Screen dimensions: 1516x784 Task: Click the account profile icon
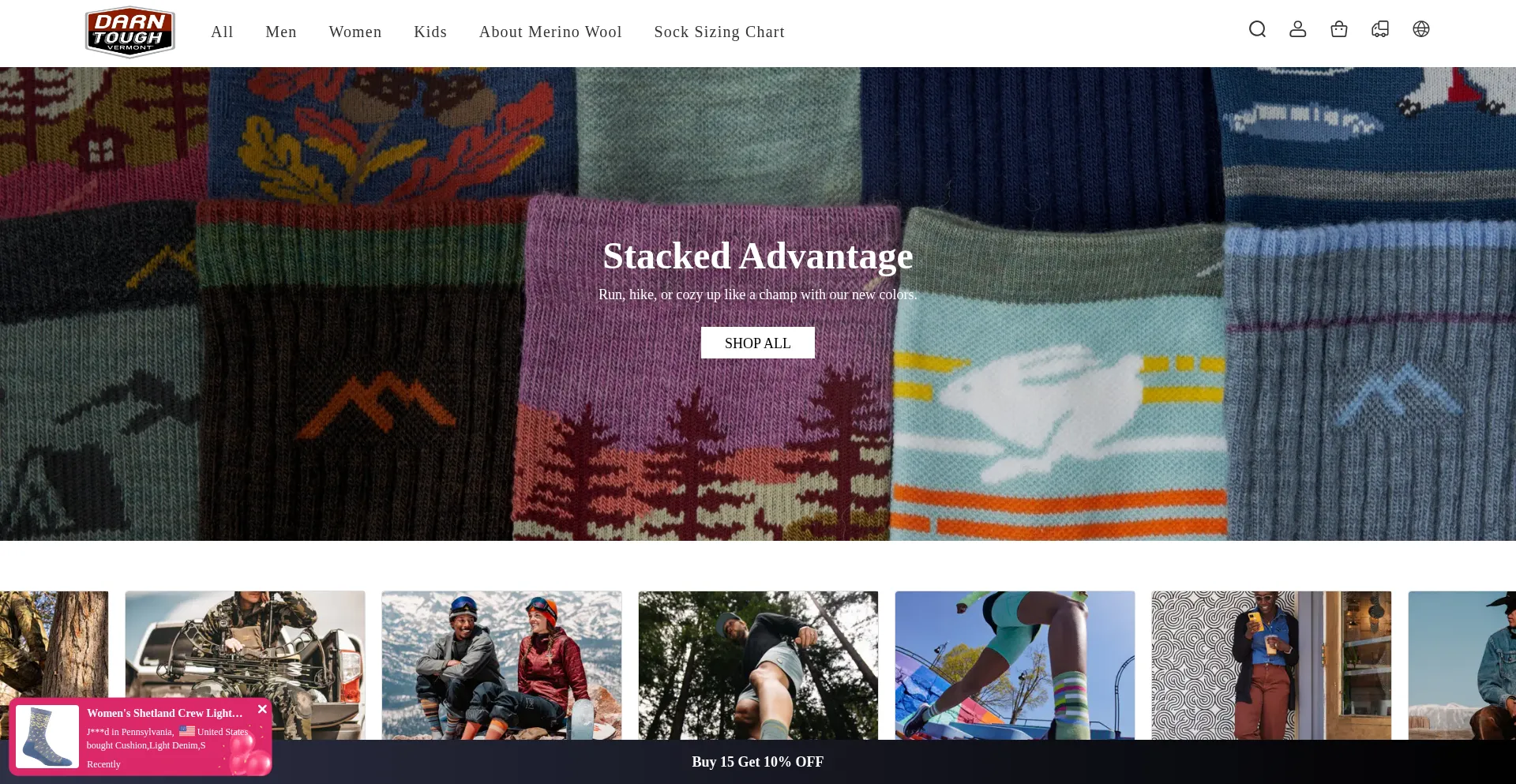tap(1298, 29)
